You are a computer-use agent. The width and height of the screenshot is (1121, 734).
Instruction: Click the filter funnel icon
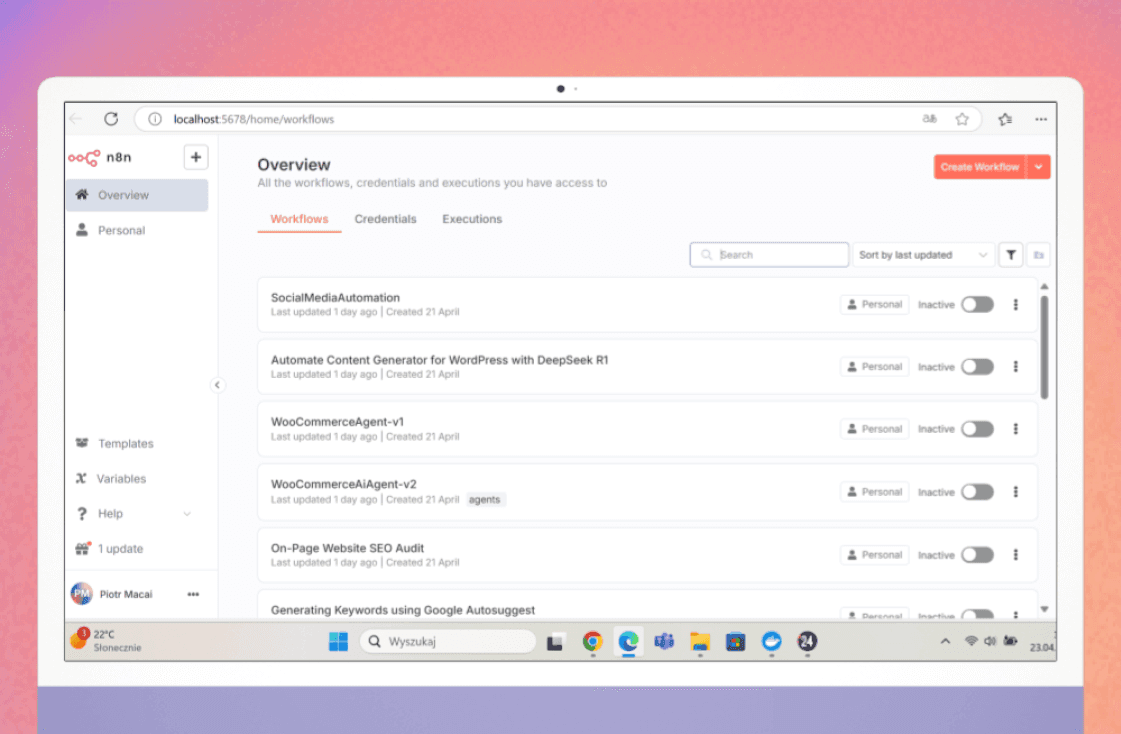pos(1011,255)
